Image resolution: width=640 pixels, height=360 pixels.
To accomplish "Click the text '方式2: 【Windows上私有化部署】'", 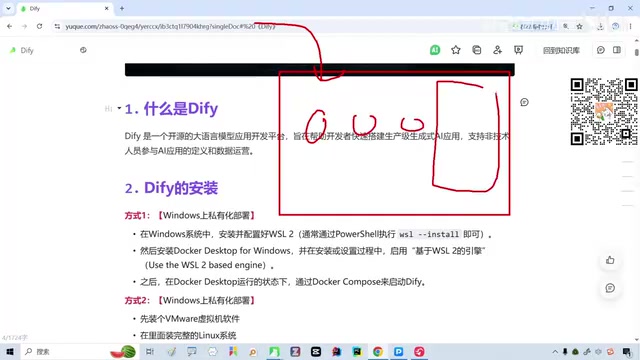I will [190, 300].
